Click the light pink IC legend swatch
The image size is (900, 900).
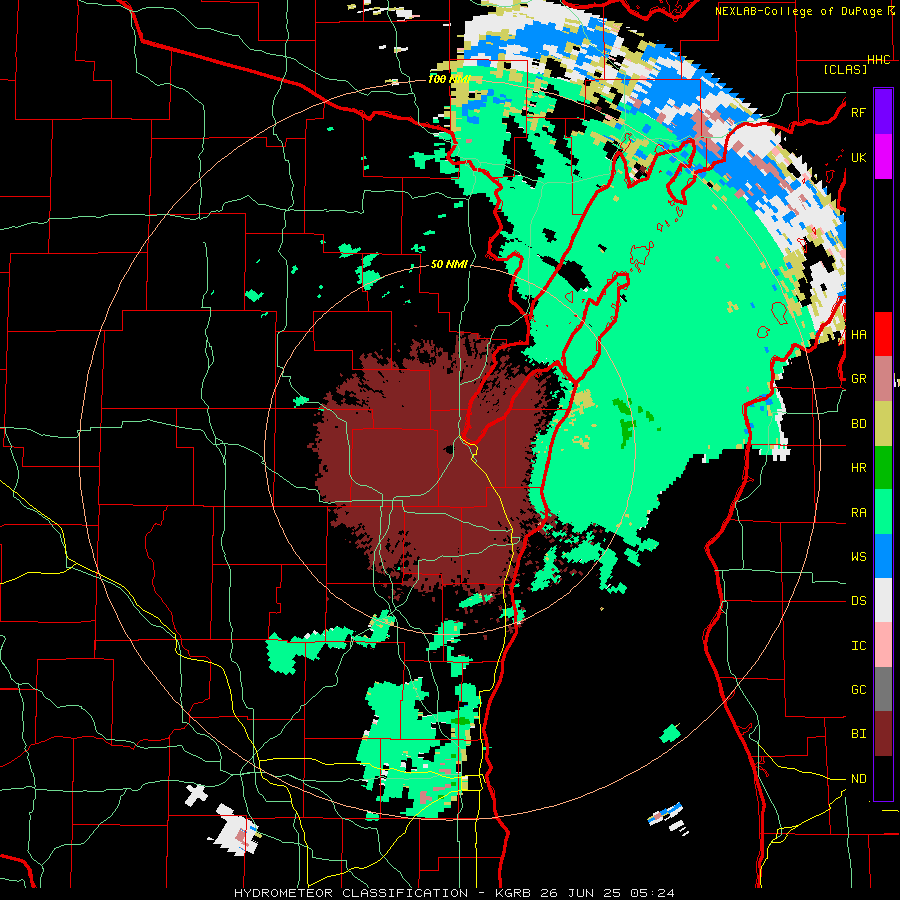[883, 645]
